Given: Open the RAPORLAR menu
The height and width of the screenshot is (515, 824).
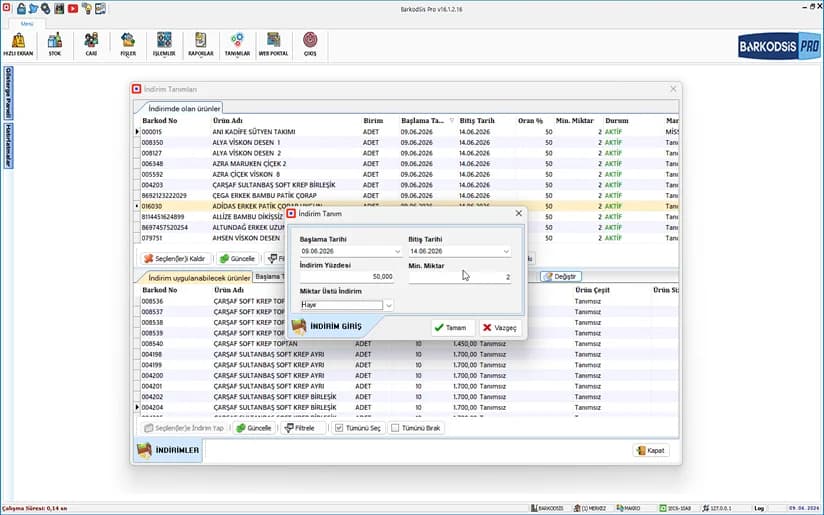Looking at the screenshot, I should coord(201,44).
